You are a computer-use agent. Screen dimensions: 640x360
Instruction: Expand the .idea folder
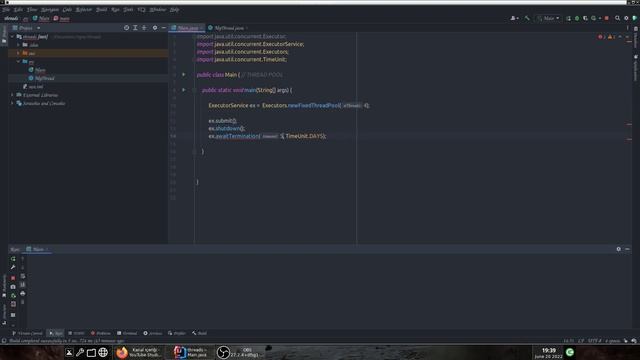tap(18, 45)
